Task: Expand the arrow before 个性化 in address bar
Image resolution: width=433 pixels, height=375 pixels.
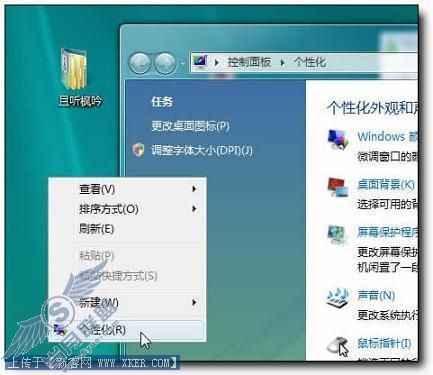Action: [283, 62]
